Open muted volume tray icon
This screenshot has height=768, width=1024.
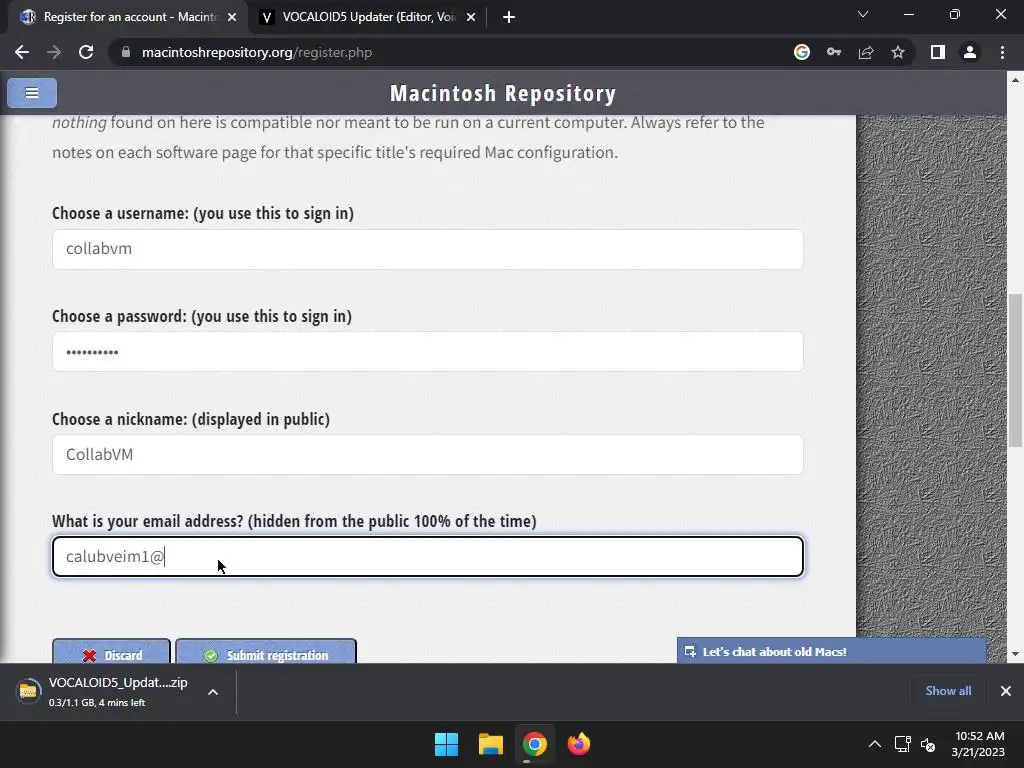[x=928, y=744]
